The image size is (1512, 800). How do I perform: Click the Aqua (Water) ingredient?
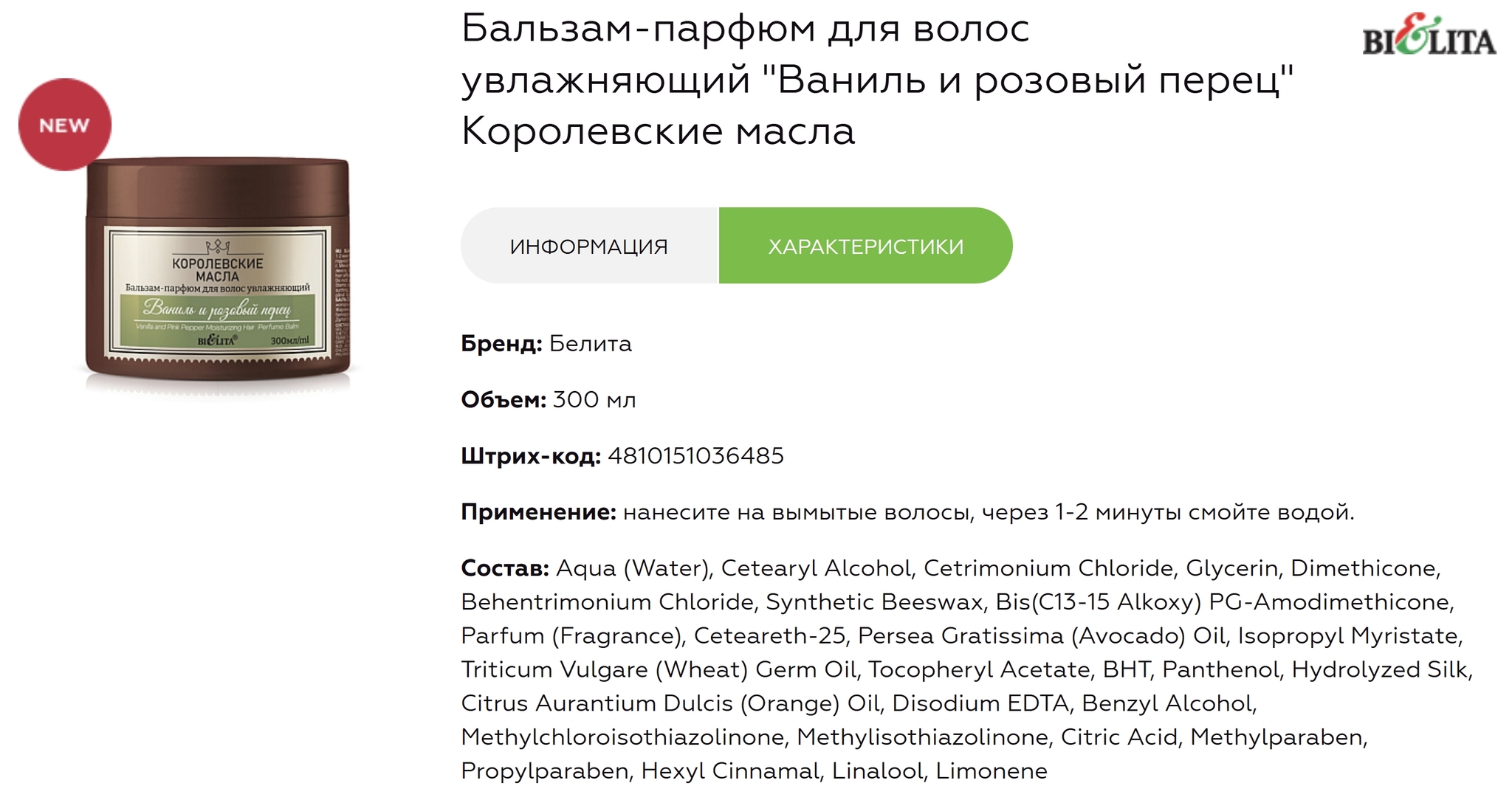tap(632, 568)
